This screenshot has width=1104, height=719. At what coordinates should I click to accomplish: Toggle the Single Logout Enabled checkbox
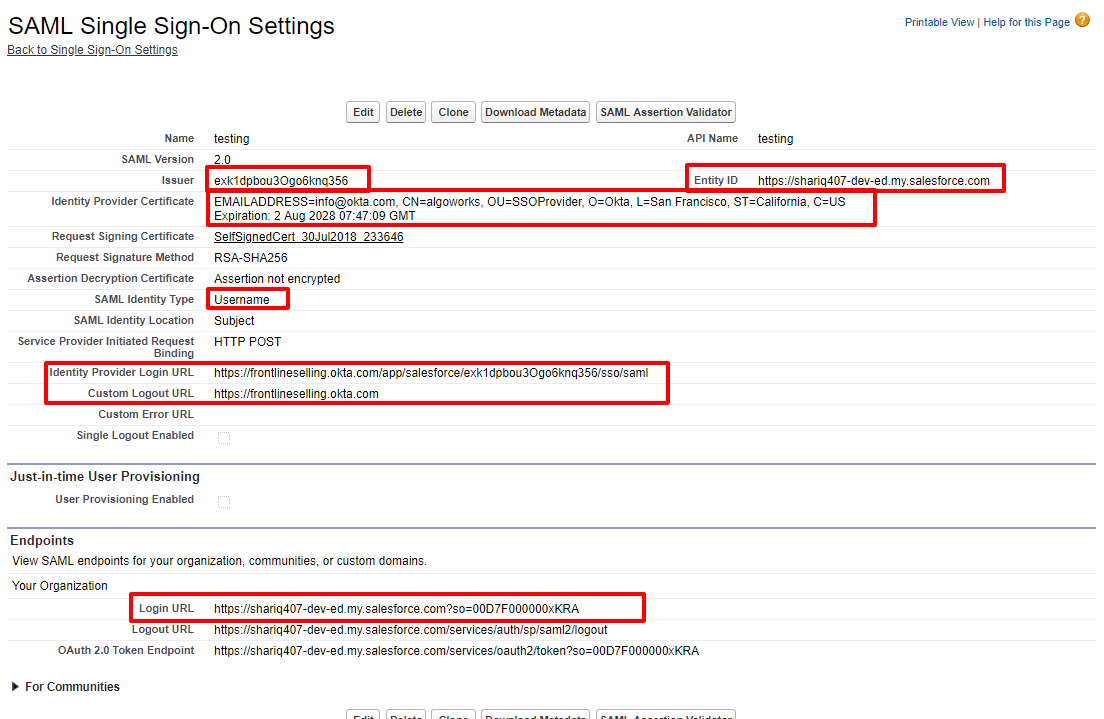tap(224, 437)
